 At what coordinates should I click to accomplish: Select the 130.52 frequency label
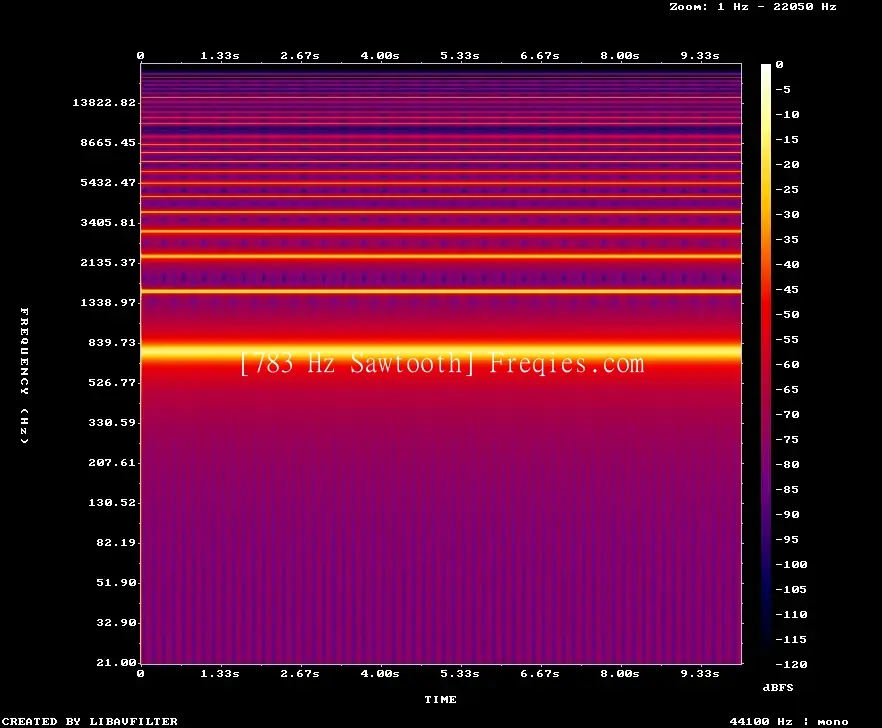pyautogui.click(x=112, y=502)
